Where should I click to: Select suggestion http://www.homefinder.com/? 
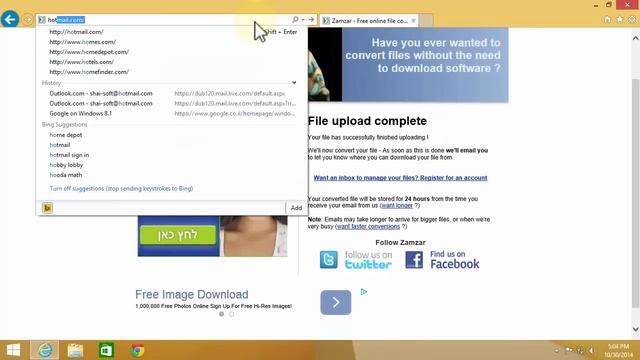point(89,72)
